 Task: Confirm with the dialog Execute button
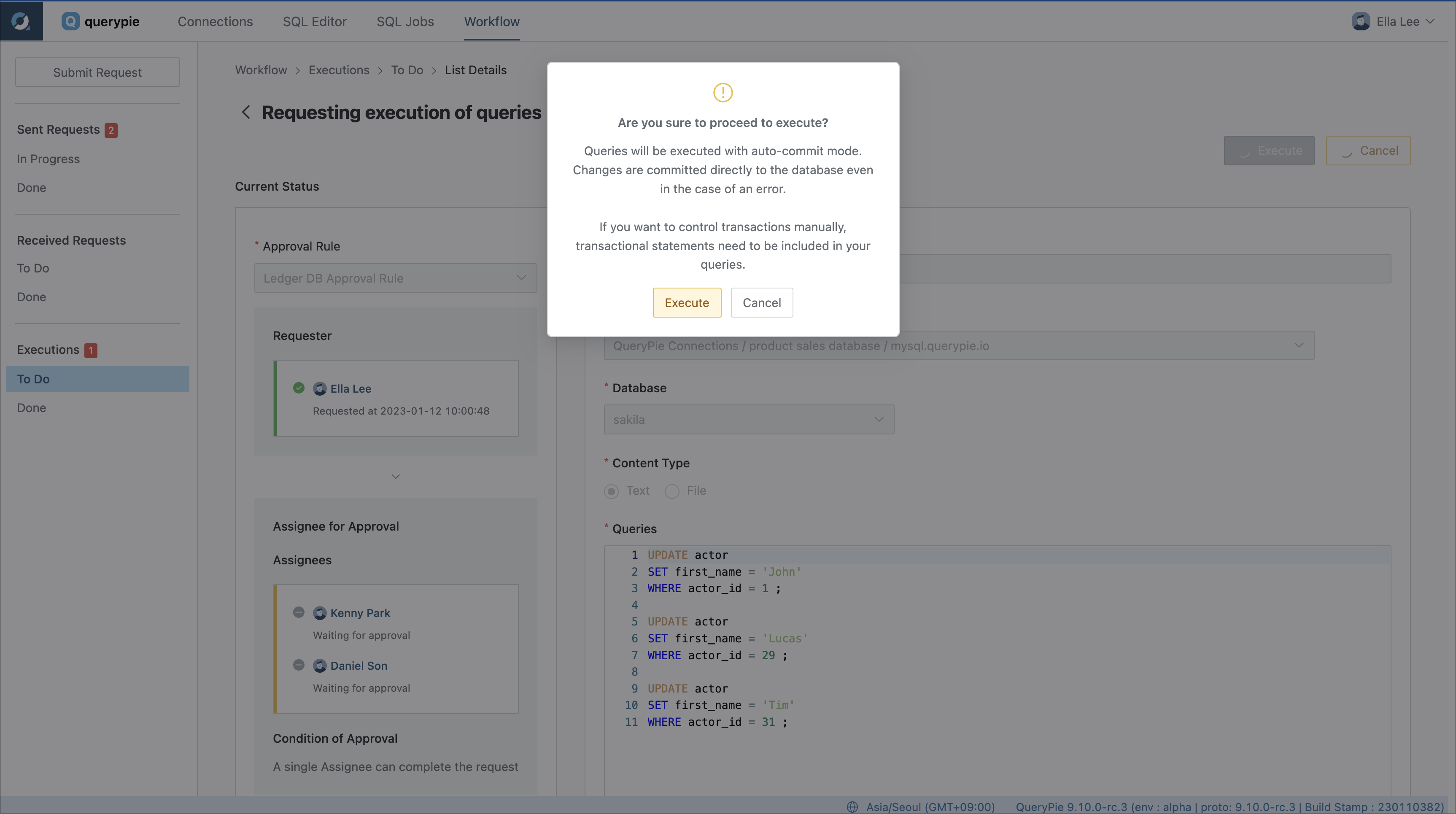pos(687,302)
